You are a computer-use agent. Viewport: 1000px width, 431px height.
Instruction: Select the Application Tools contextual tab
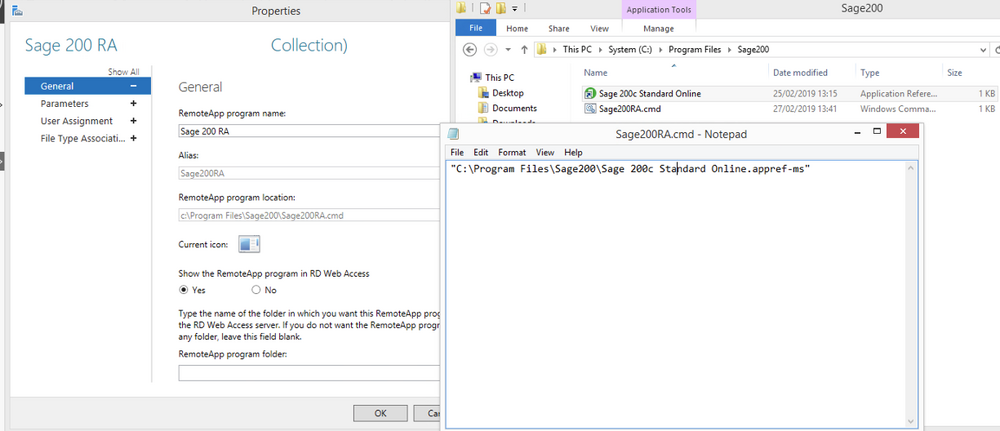tap(658, 10)
